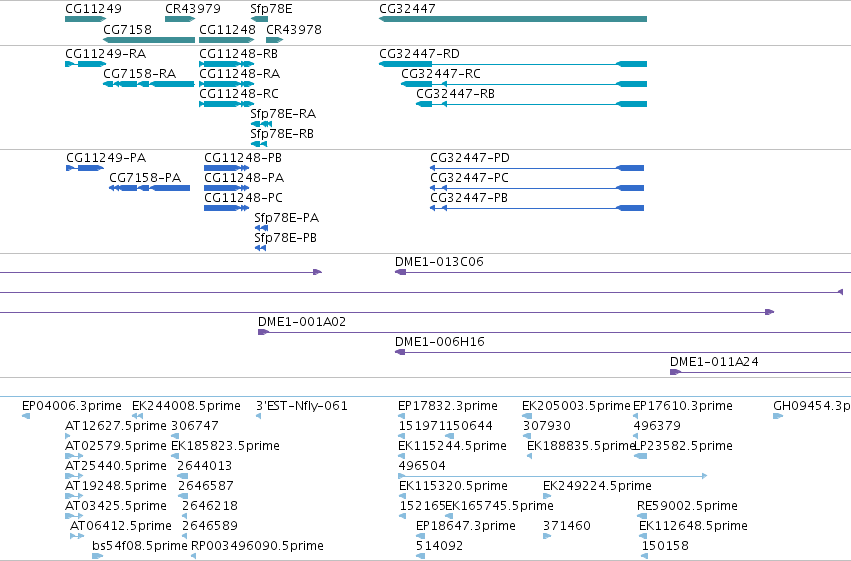Click the CG7158 gene label
851x561 pixels.
click(x=127, y=29)
